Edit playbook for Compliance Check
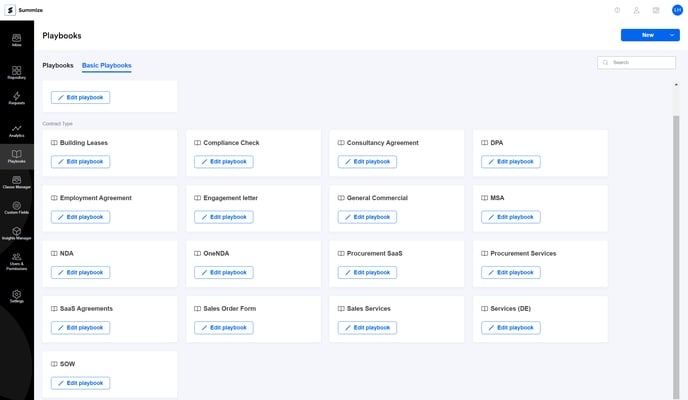This screenshot has height=400, width=688. pyautogui.click(x=224, y=161)
